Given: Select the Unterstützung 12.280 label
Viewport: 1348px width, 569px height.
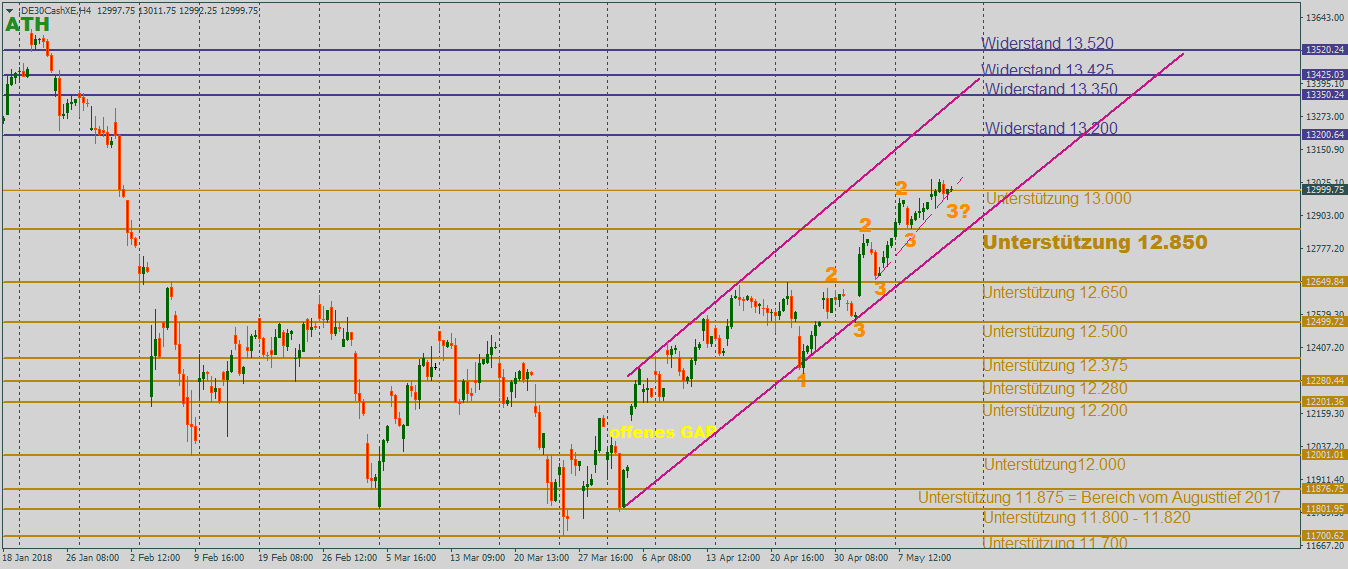Looking at the screenshot, I should (1055, 388).
